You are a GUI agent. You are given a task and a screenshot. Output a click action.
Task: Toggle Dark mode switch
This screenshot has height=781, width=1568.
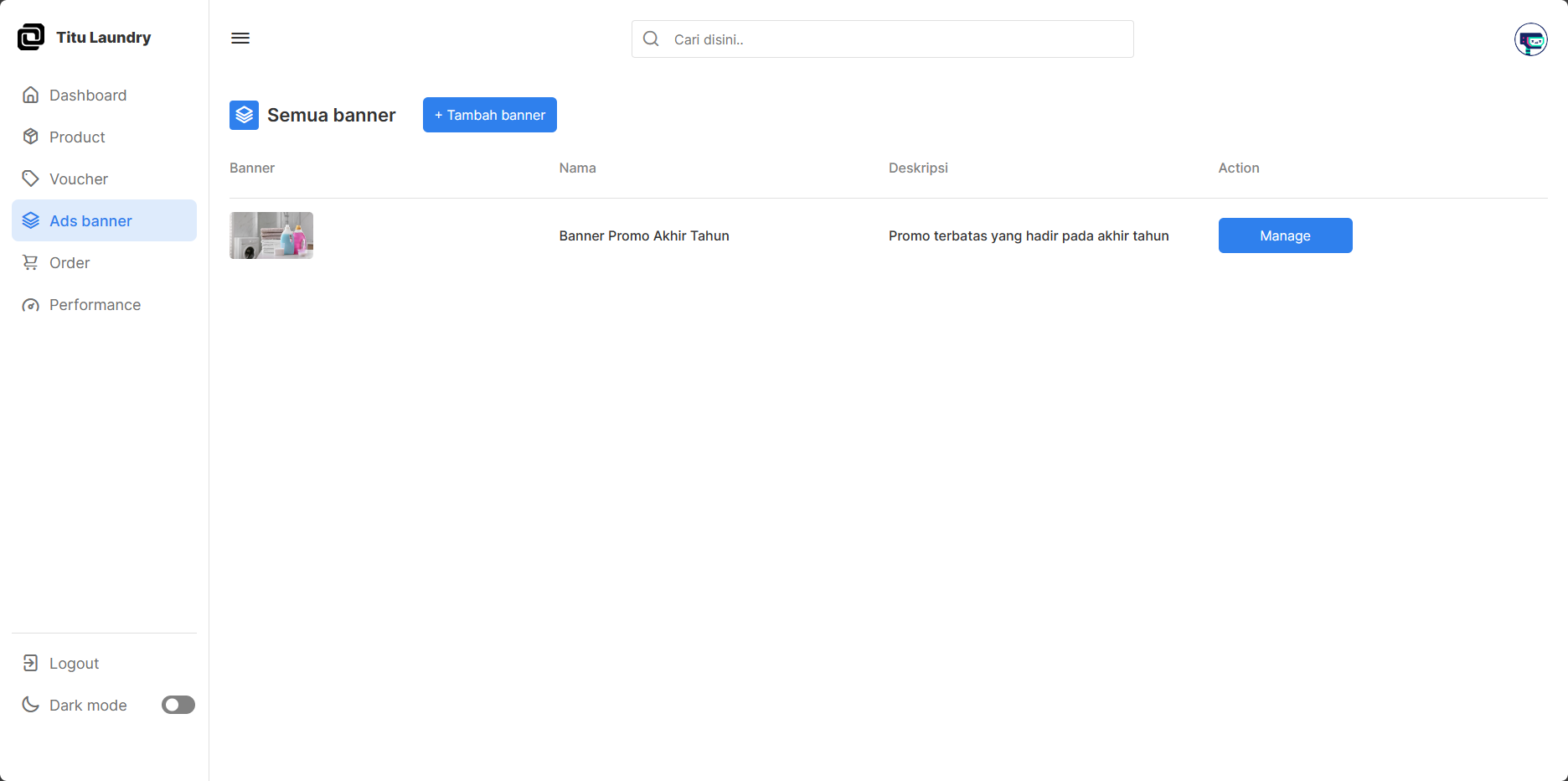(x=178, y=705)
